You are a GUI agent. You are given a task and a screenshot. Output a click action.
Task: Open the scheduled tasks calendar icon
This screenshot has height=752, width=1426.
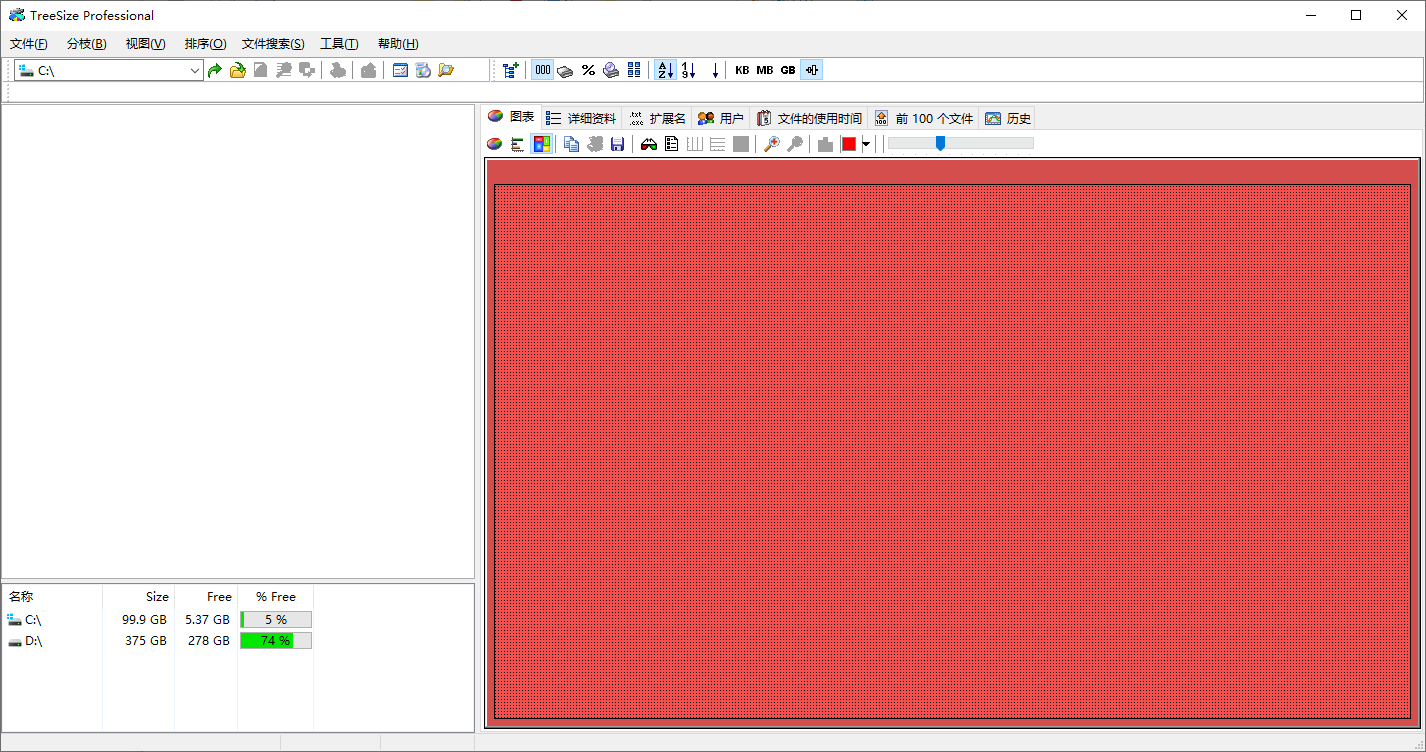pyautogui.click(x=400, y=70)
